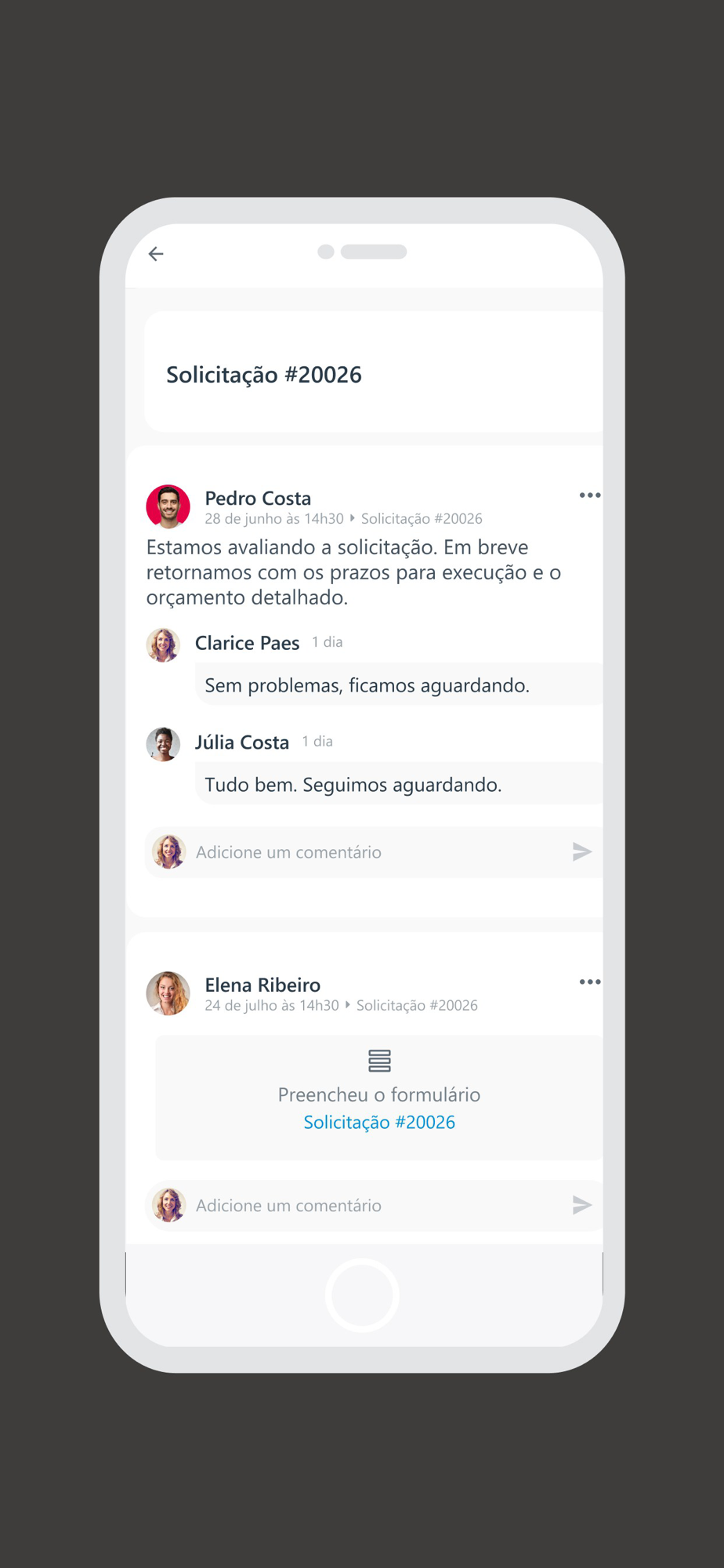Click the Clarice Paes commenter name
Screen dimensions: 724x1568
[x=247, y=643]
